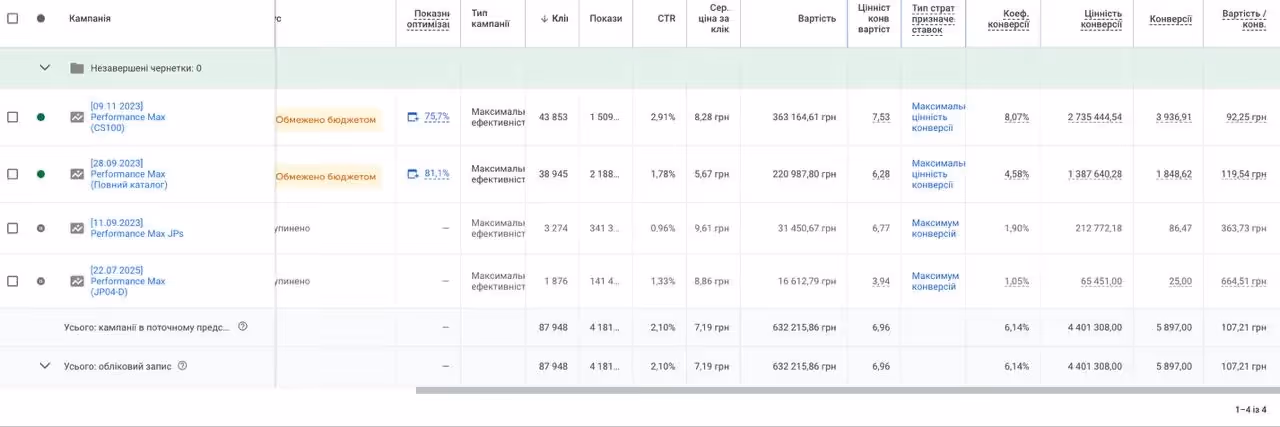Image resolution: width=1280 pixels, height=427 pixels.
Task: Select checkbox for Performance Max (CS100) campaign
Action: click(13, 117)
